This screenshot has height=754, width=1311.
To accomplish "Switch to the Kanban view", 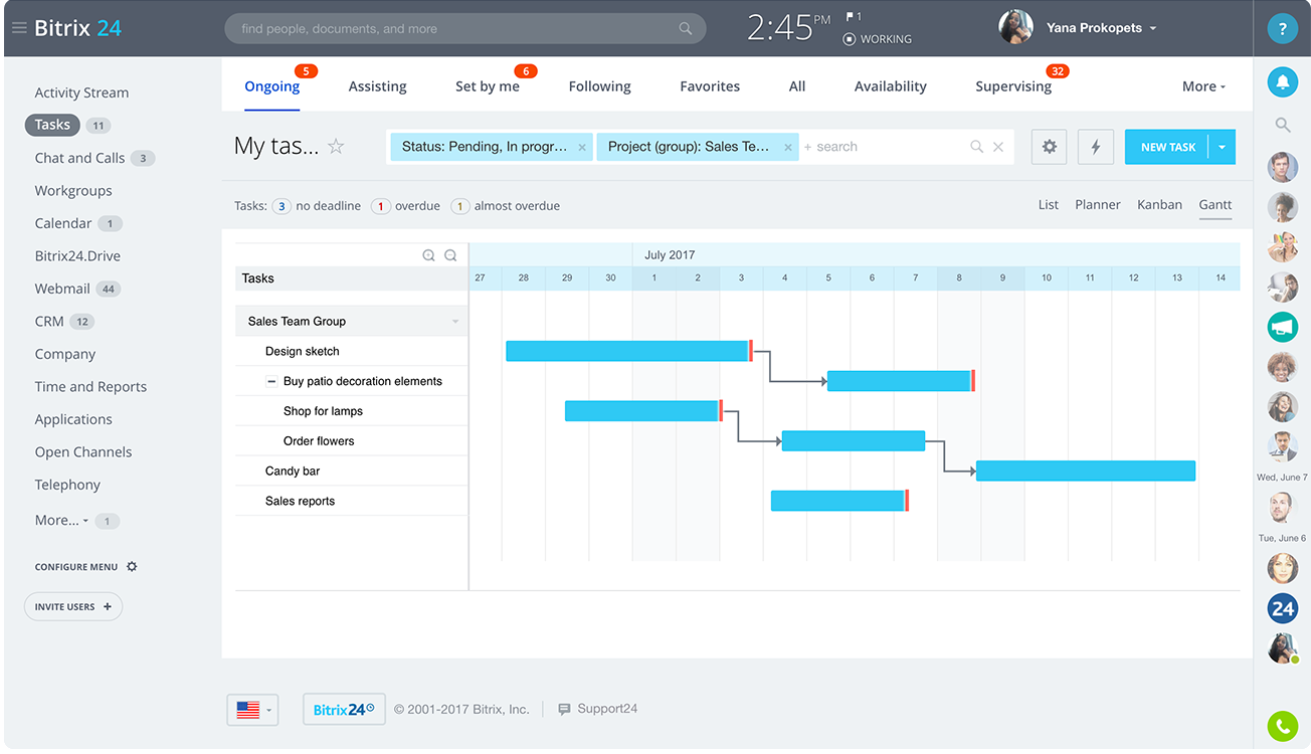I will tap(1159, 204).
